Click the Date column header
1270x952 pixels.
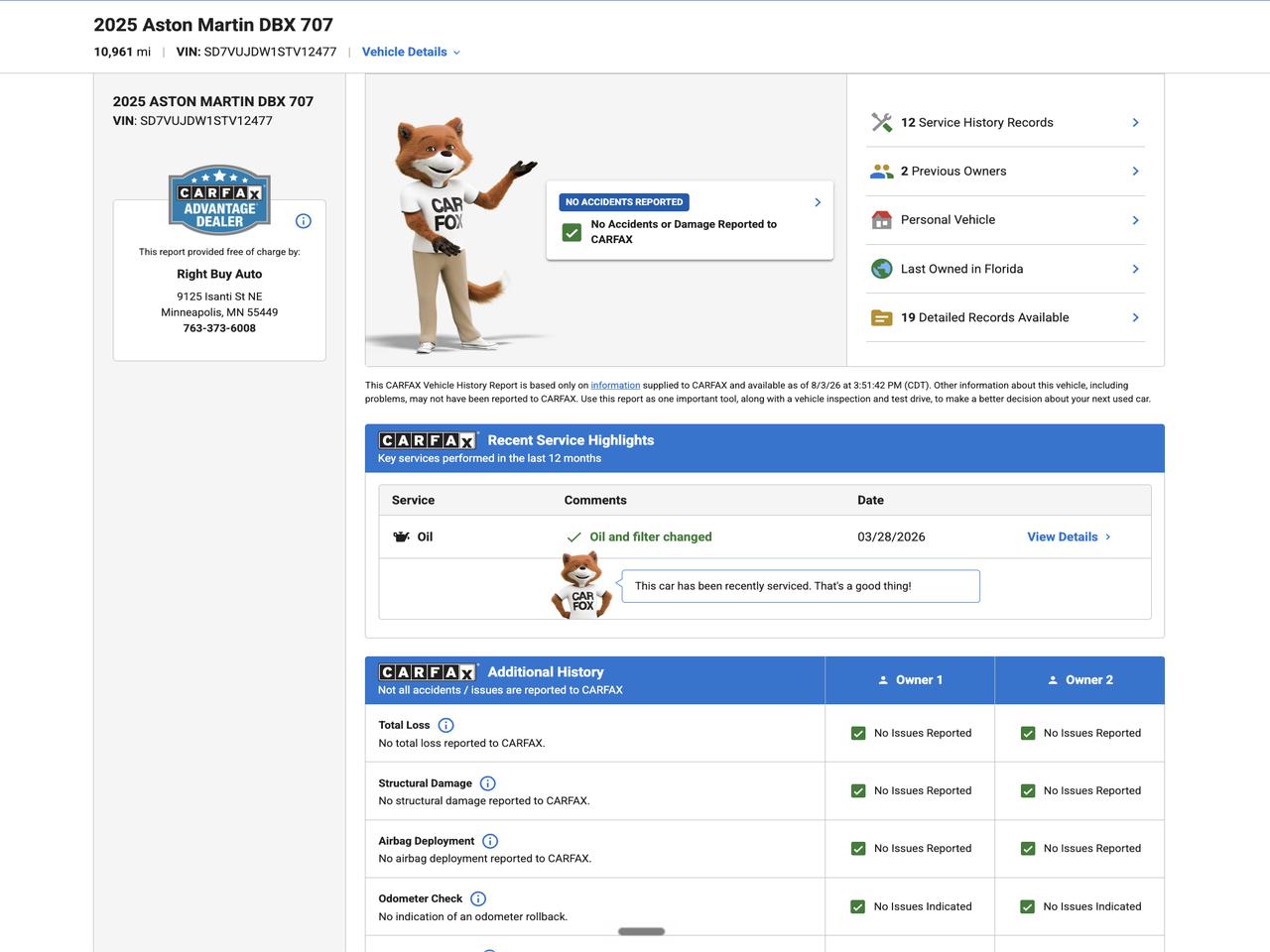pyautogui.click(x=870, y=501)
